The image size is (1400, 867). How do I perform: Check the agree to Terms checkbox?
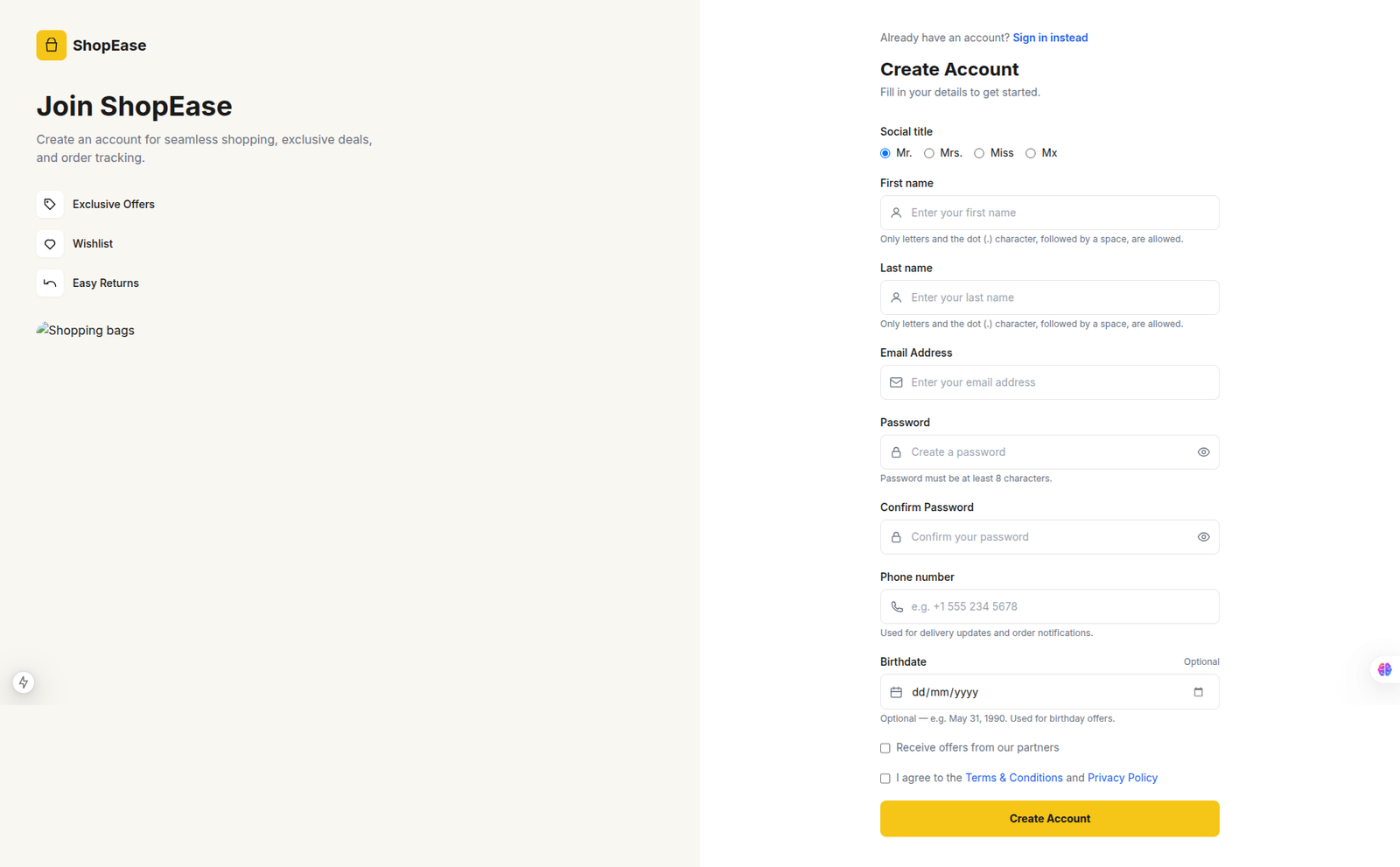pos(885,779)
